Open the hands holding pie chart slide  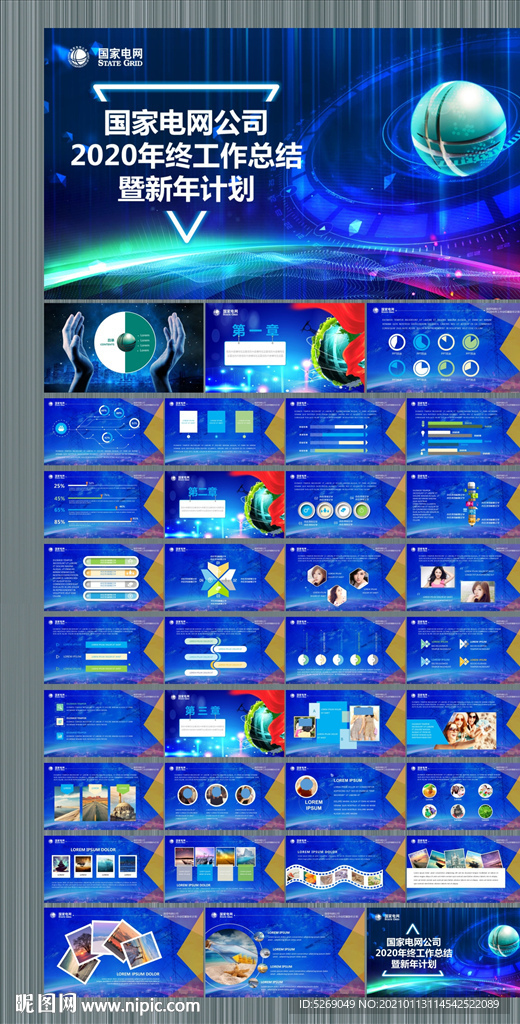(124, 347)
